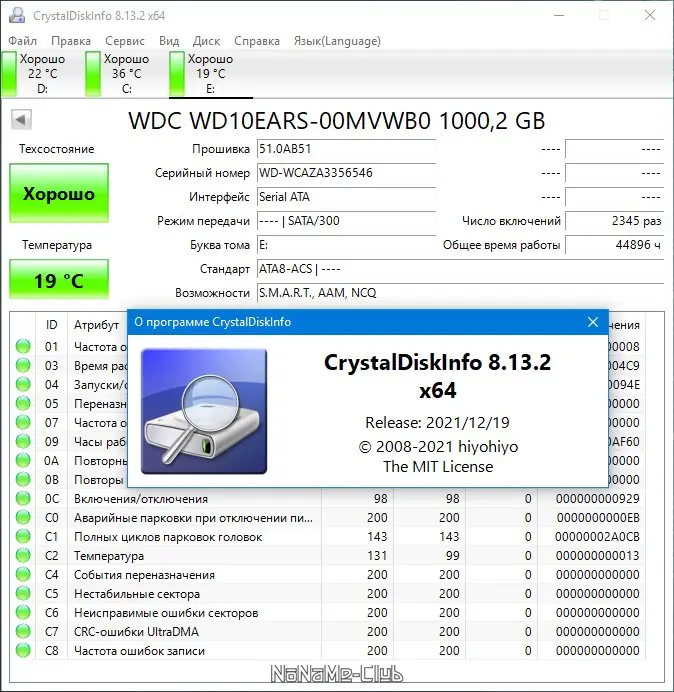Click the status icon of attribute 07
Screen dimensions: 674x692
23,422
